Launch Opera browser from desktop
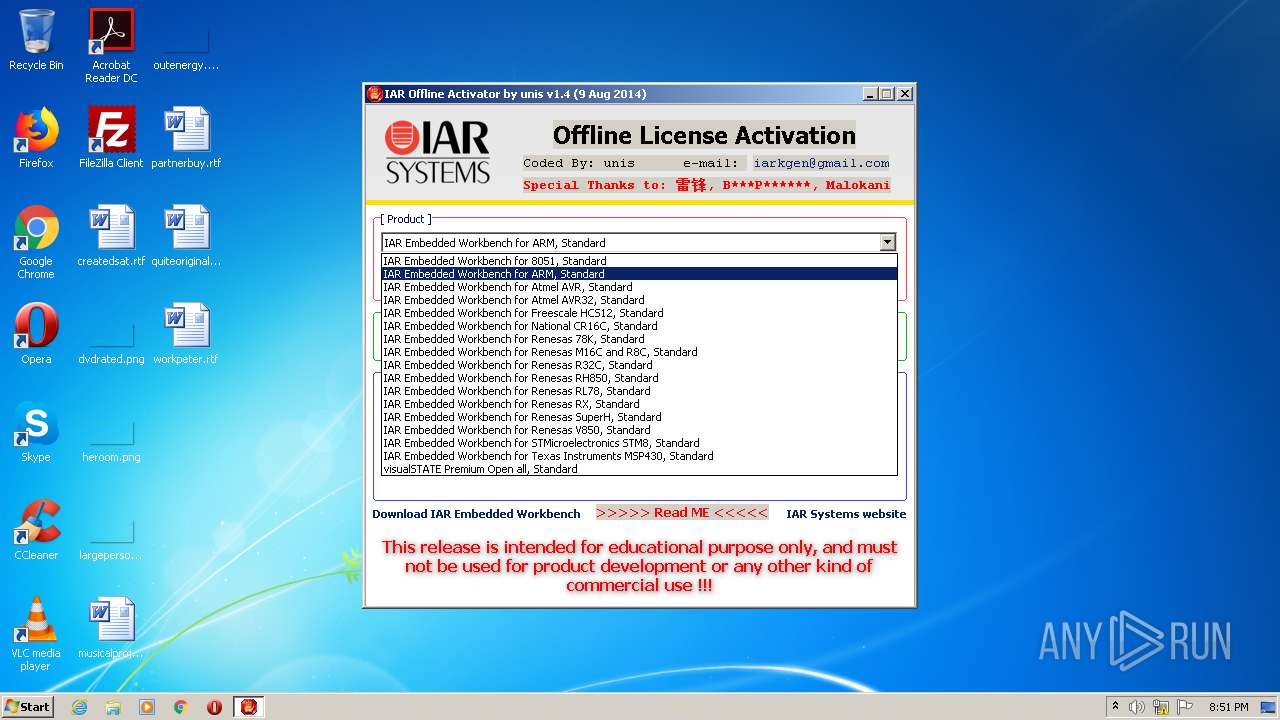 pyautogui.click(x=36, y=334)
